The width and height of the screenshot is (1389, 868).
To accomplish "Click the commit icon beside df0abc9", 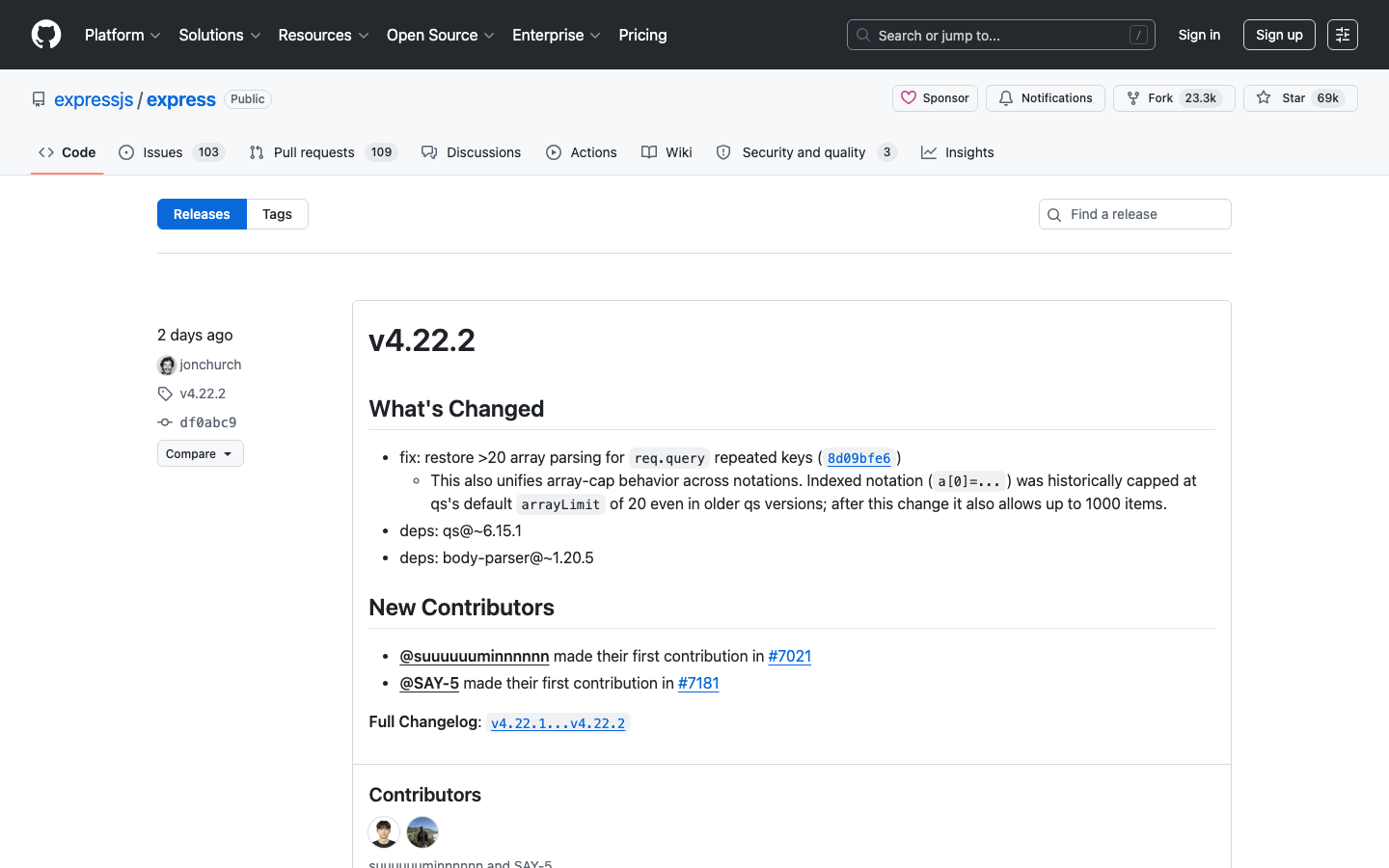I will pos(165,422).
